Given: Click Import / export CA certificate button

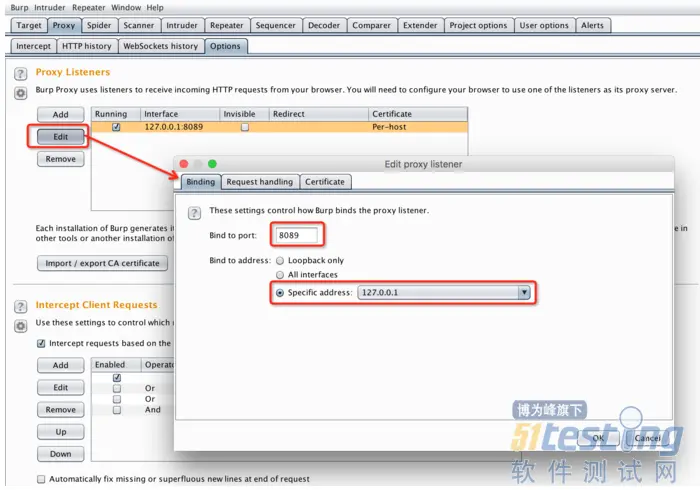Looking at the screenshot, I should coord(102,263).
